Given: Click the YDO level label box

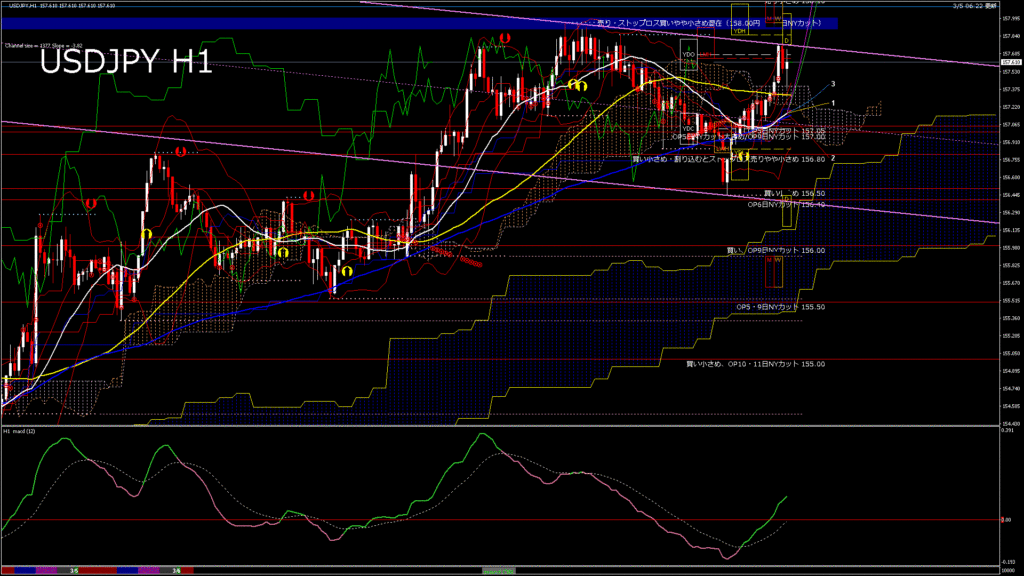Looking at the screenshot, I should [x=688, y=55].
